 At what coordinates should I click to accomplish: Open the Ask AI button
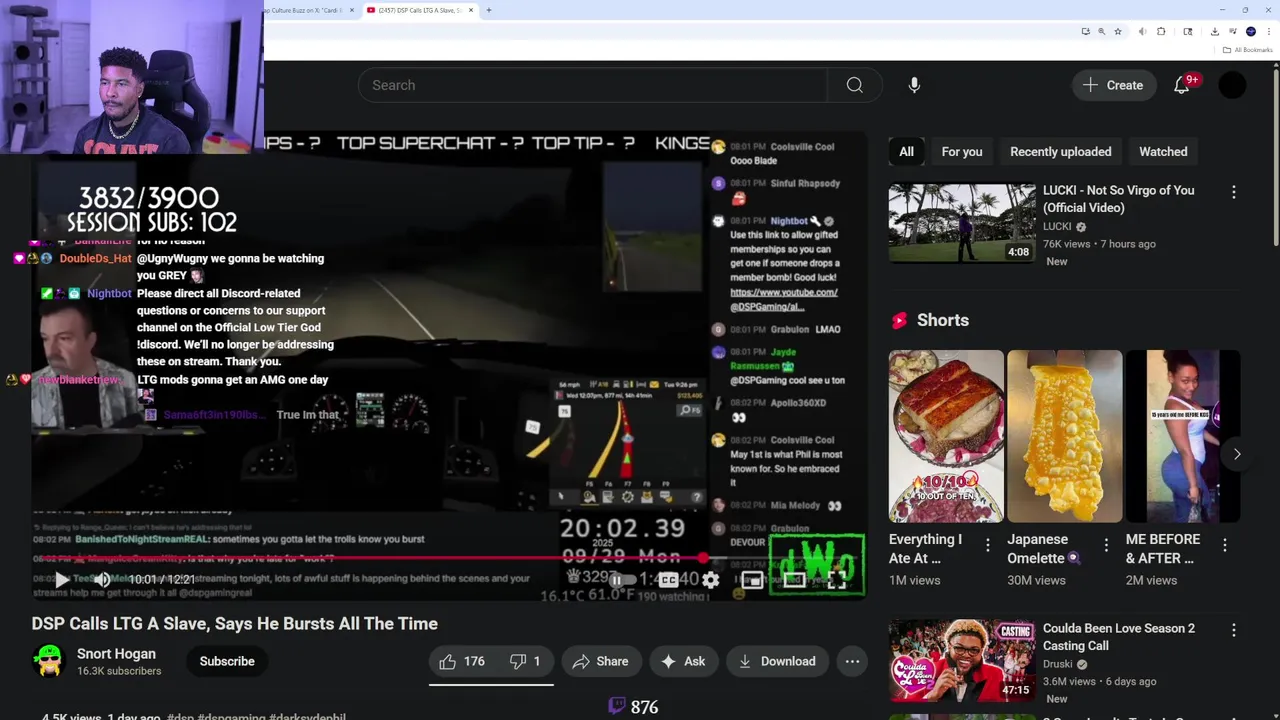point(683,661)
